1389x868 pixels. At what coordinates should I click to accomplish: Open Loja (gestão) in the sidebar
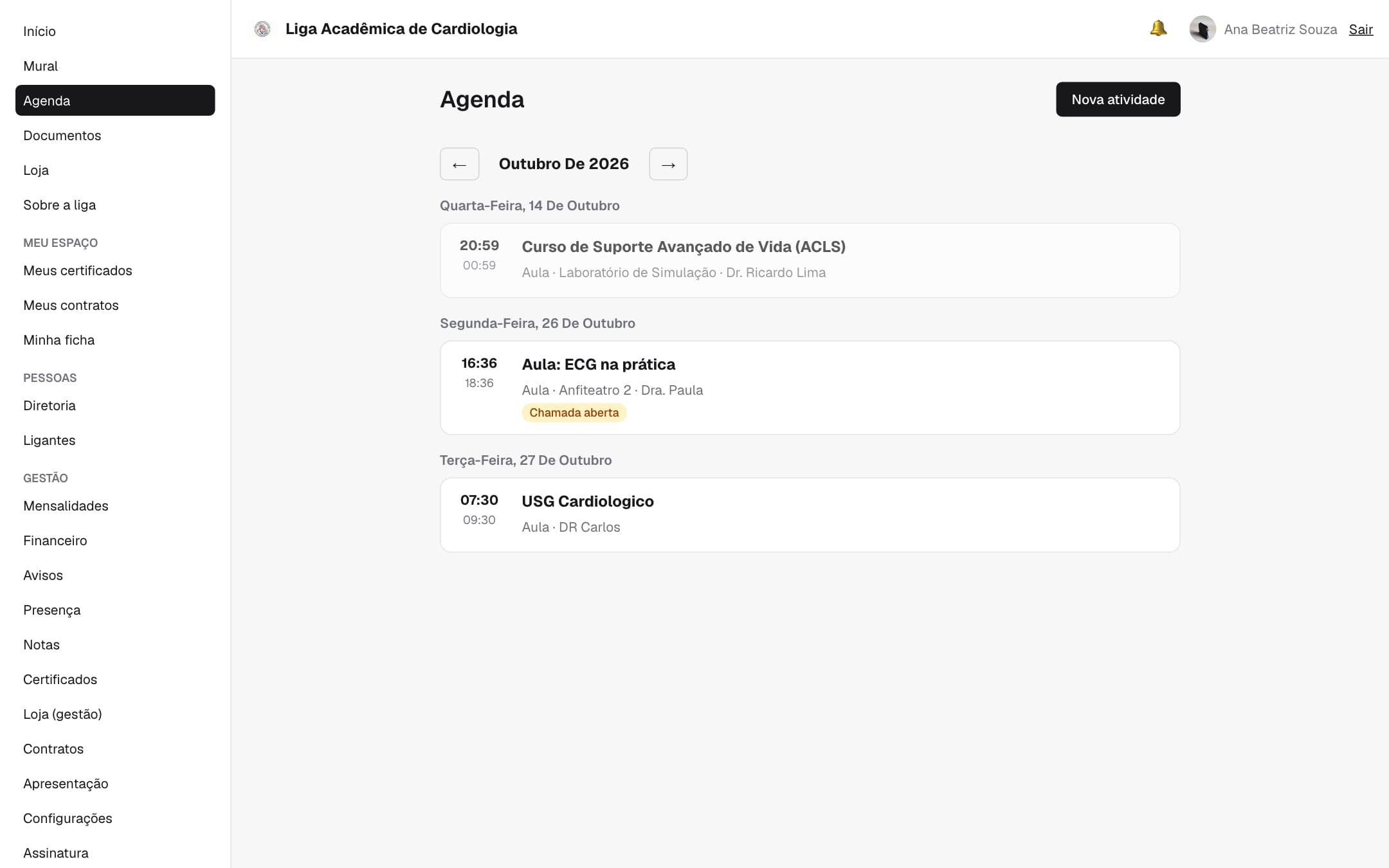click(x=115, y=714)
